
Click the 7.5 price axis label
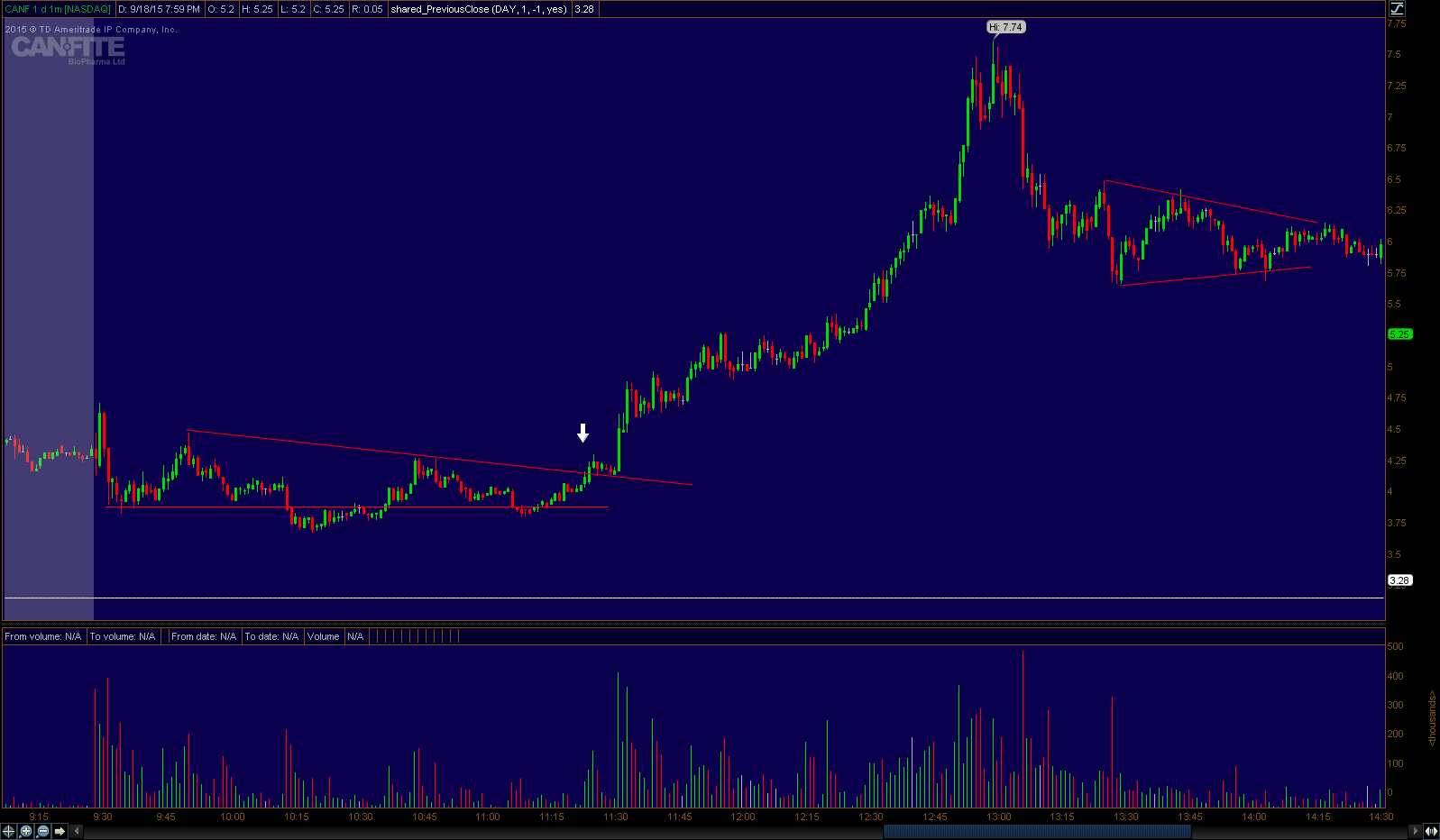pyautogui.click(x=1394, y=54)
